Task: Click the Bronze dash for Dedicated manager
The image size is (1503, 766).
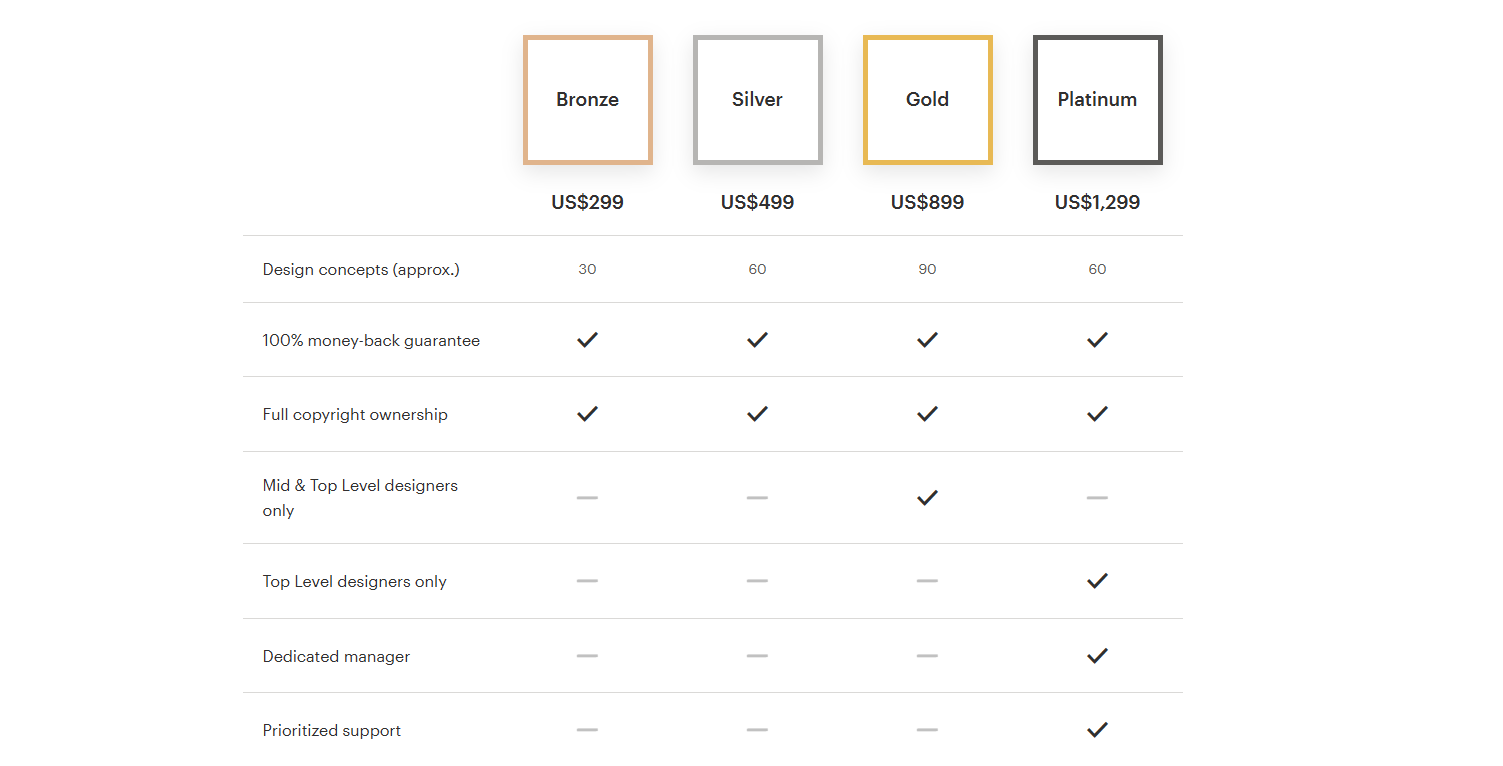Action: click(x=587, y=656)
